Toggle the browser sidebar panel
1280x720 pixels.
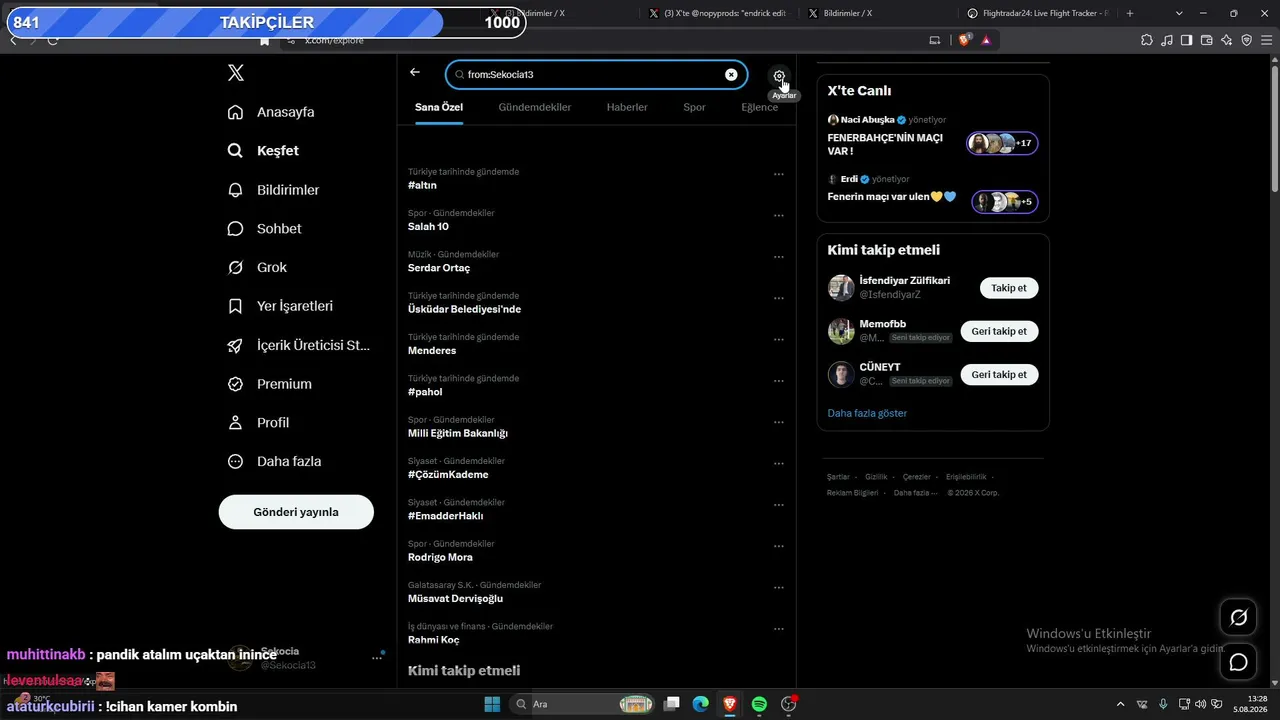pos(1187,40)
